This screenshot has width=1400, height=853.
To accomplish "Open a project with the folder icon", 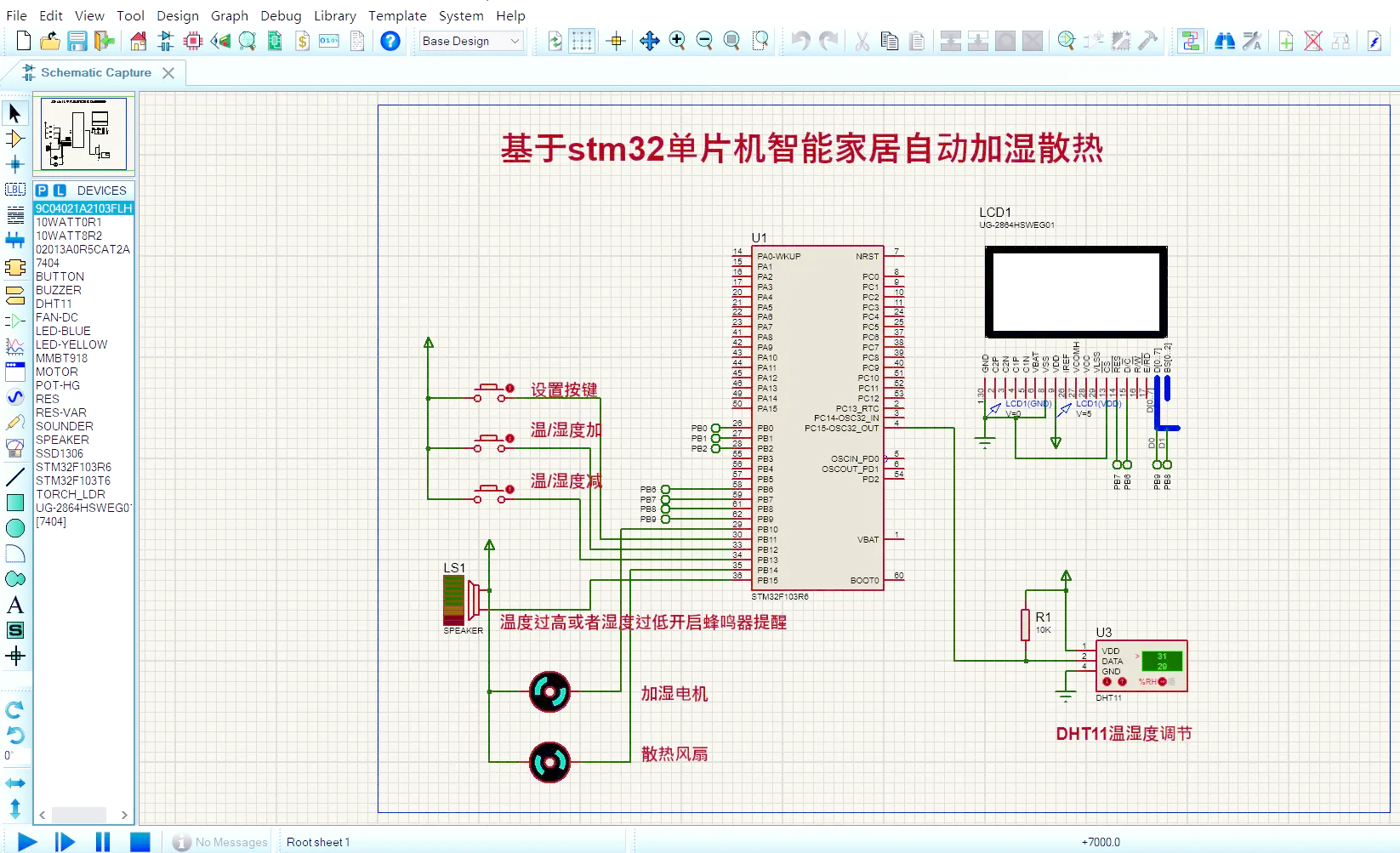I will pyautogui.click(x=50, y=41).
